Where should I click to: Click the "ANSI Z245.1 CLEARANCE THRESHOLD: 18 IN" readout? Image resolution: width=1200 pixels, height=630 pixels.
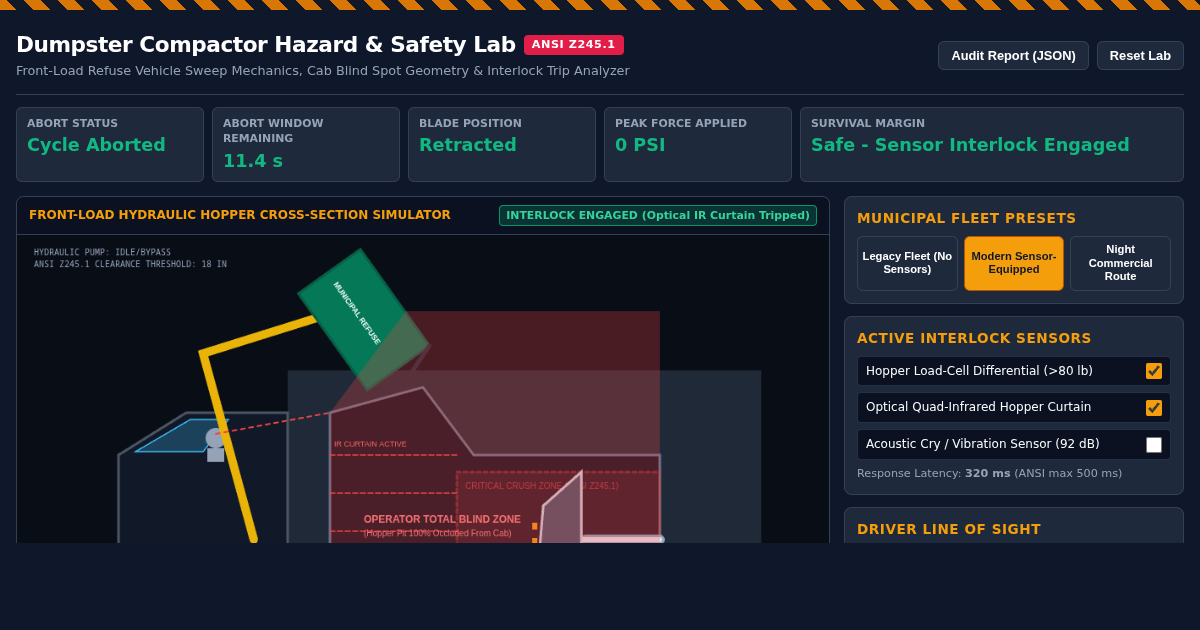(130, 265)
